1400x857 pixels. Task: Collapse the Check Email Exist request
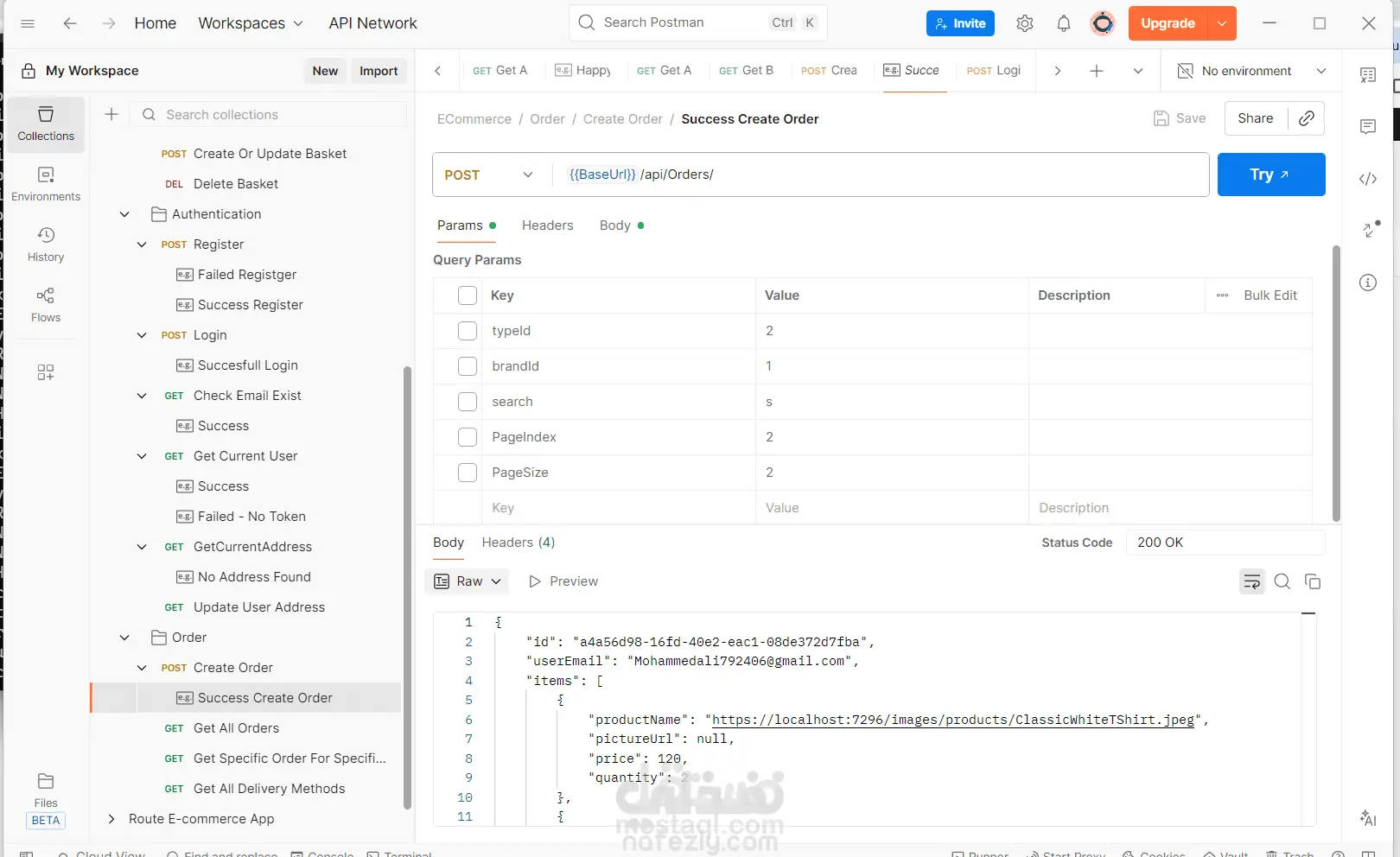(142, 396)
